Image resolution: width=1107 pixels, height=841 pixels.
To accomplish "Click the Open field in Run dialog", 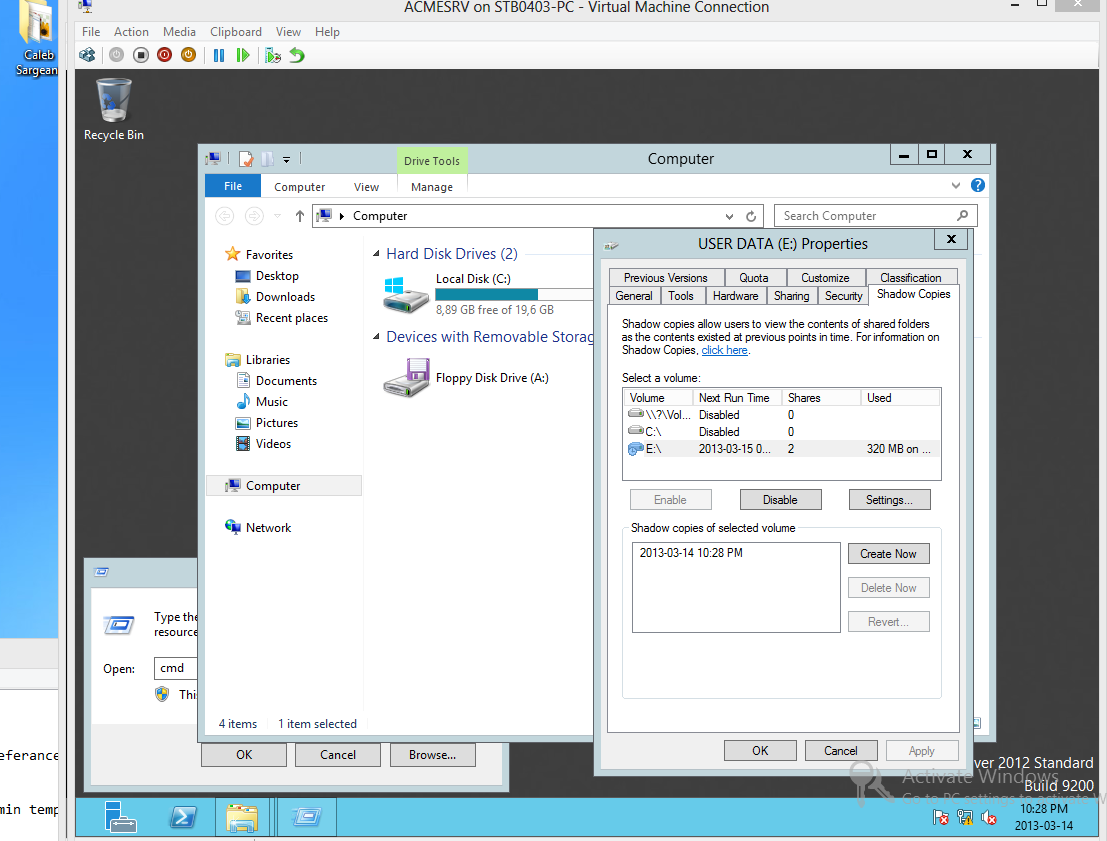I will click(x=176, y=668).
